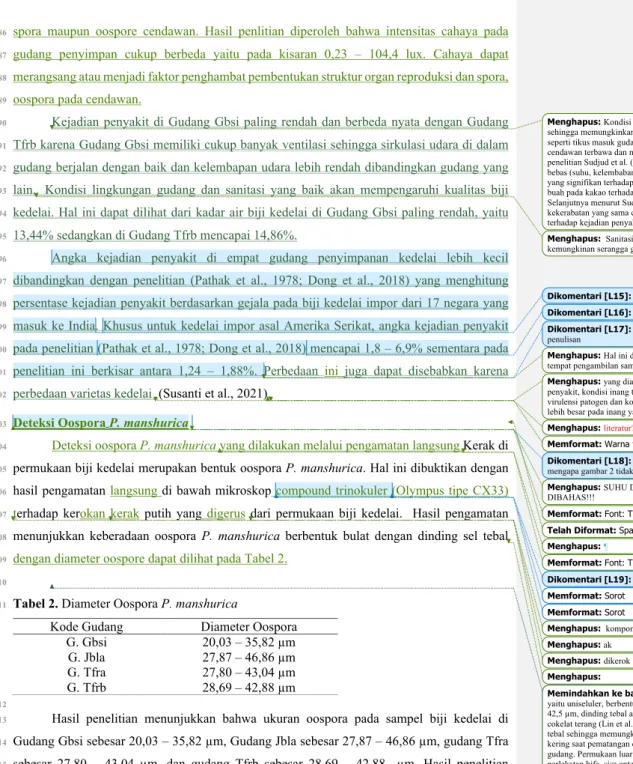Click the 'Kode Gudang' table header

(x=86, y=627)
